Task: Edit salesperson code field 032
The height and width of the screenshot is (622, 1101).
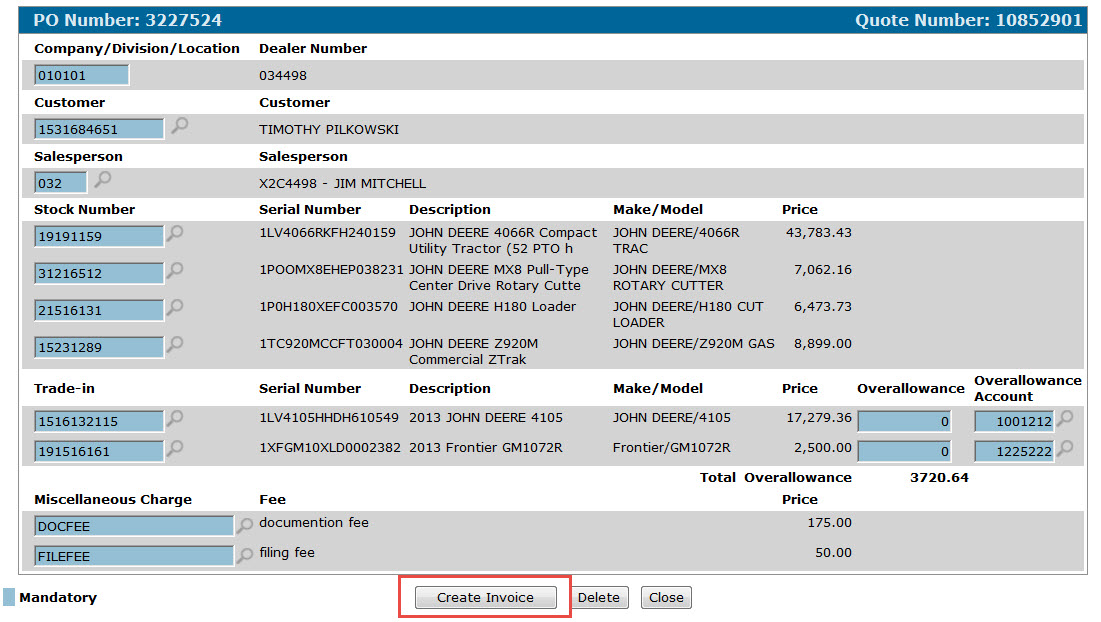Action: 60,183
